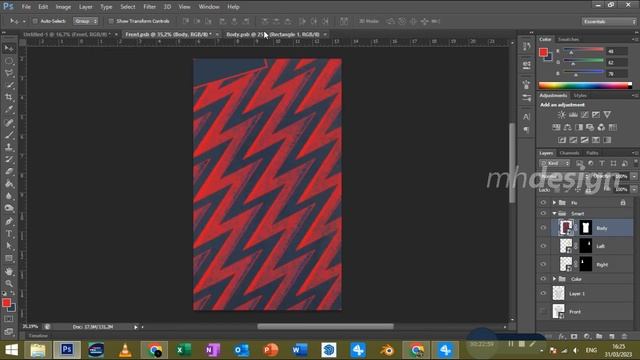Image resolution: width=640 pixels, height=360 pixels.
Task: Select the Crop tool
Action: pos(9,98)
